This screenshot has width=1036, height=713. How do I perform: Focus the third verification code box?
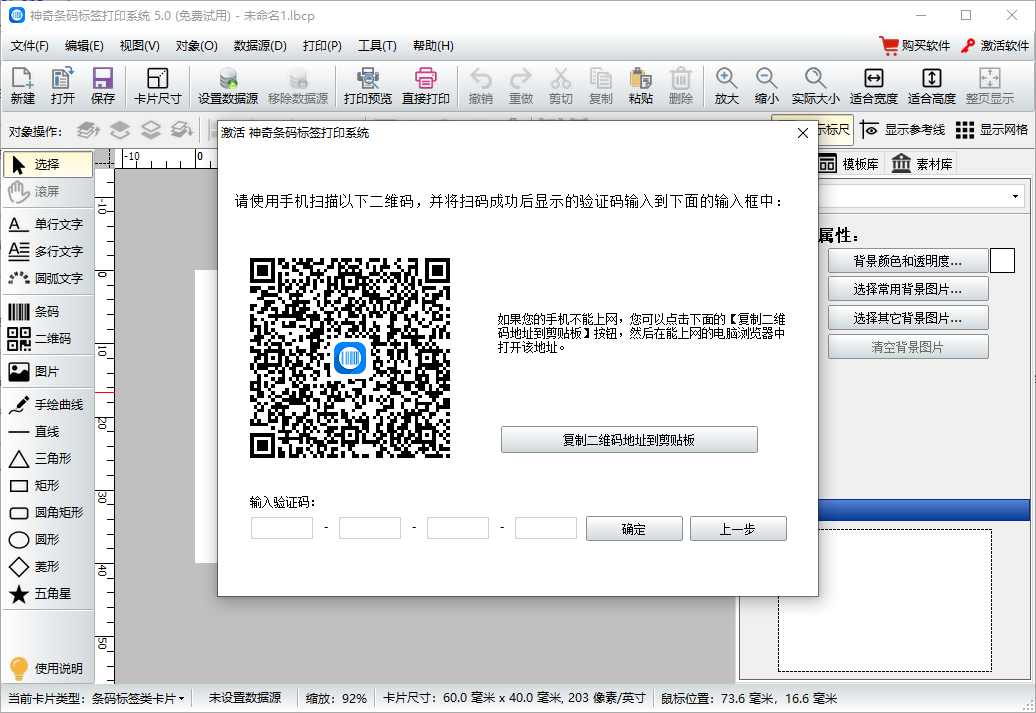[458, 529]
